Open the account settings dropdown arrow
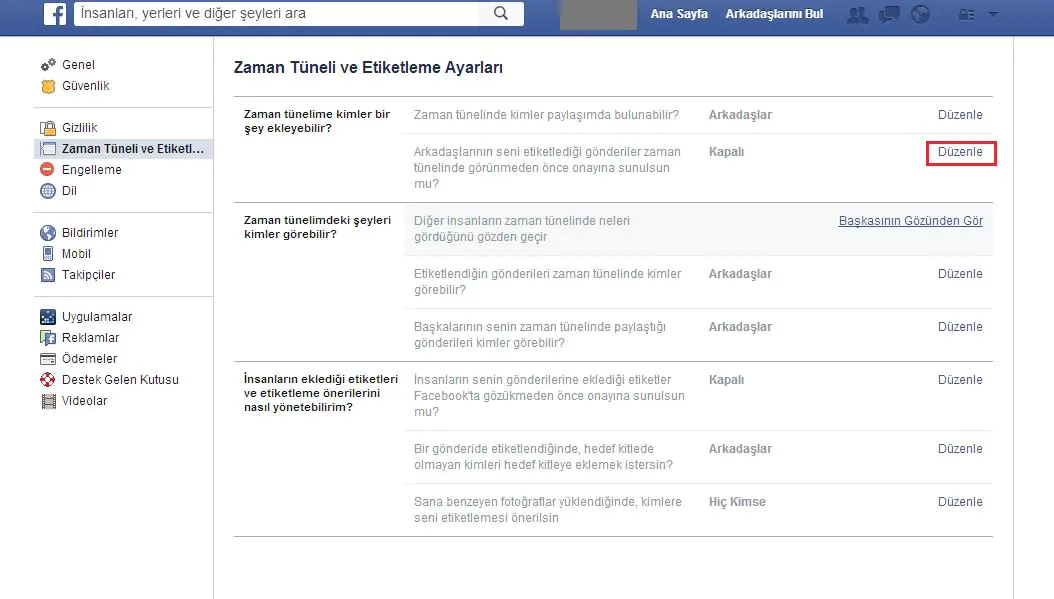 point(992,14)
